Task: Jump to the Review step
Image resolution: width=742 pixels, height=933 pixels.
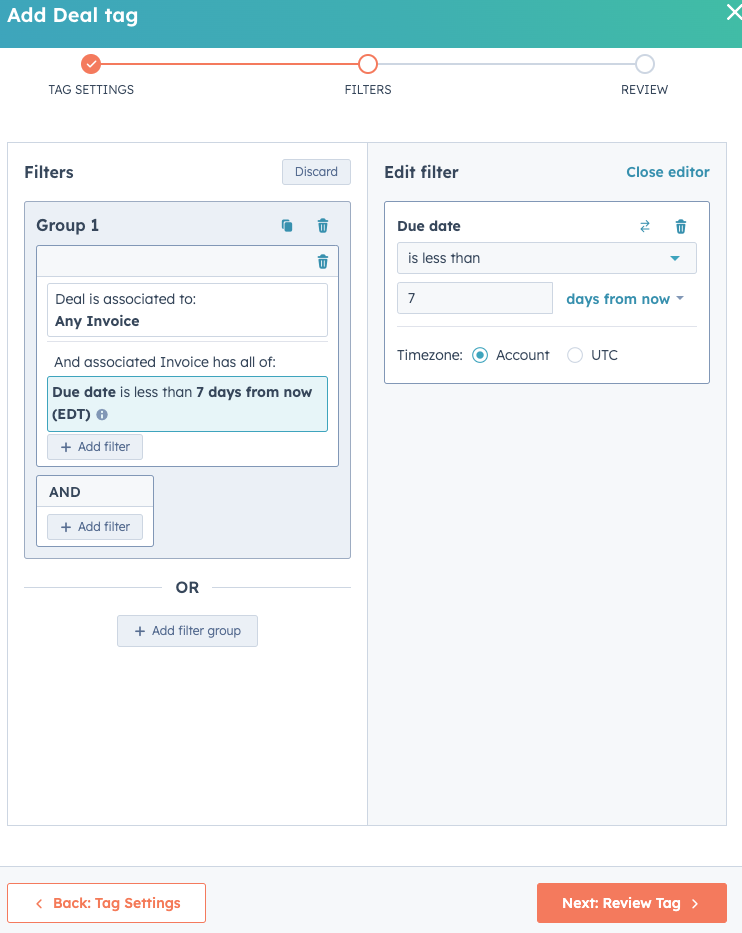Action: (631, 902)
